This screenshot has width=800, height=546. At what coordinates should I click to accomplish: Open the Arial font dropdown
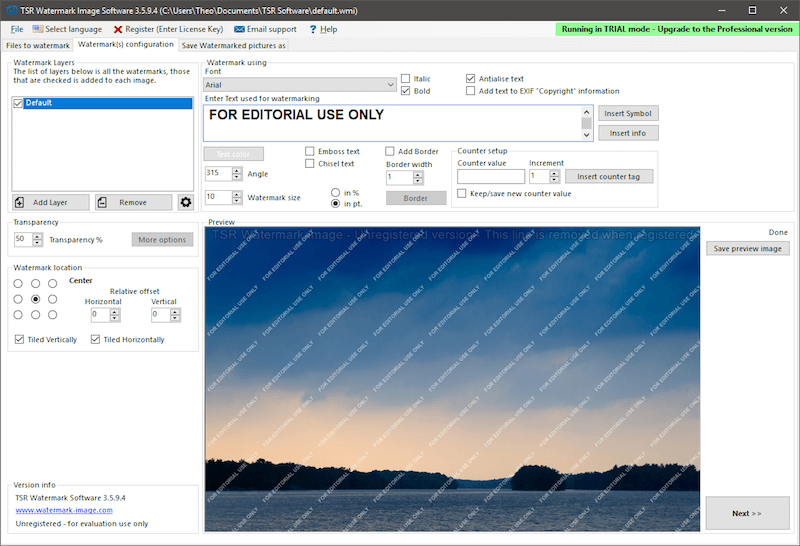(x=300, y=85)
